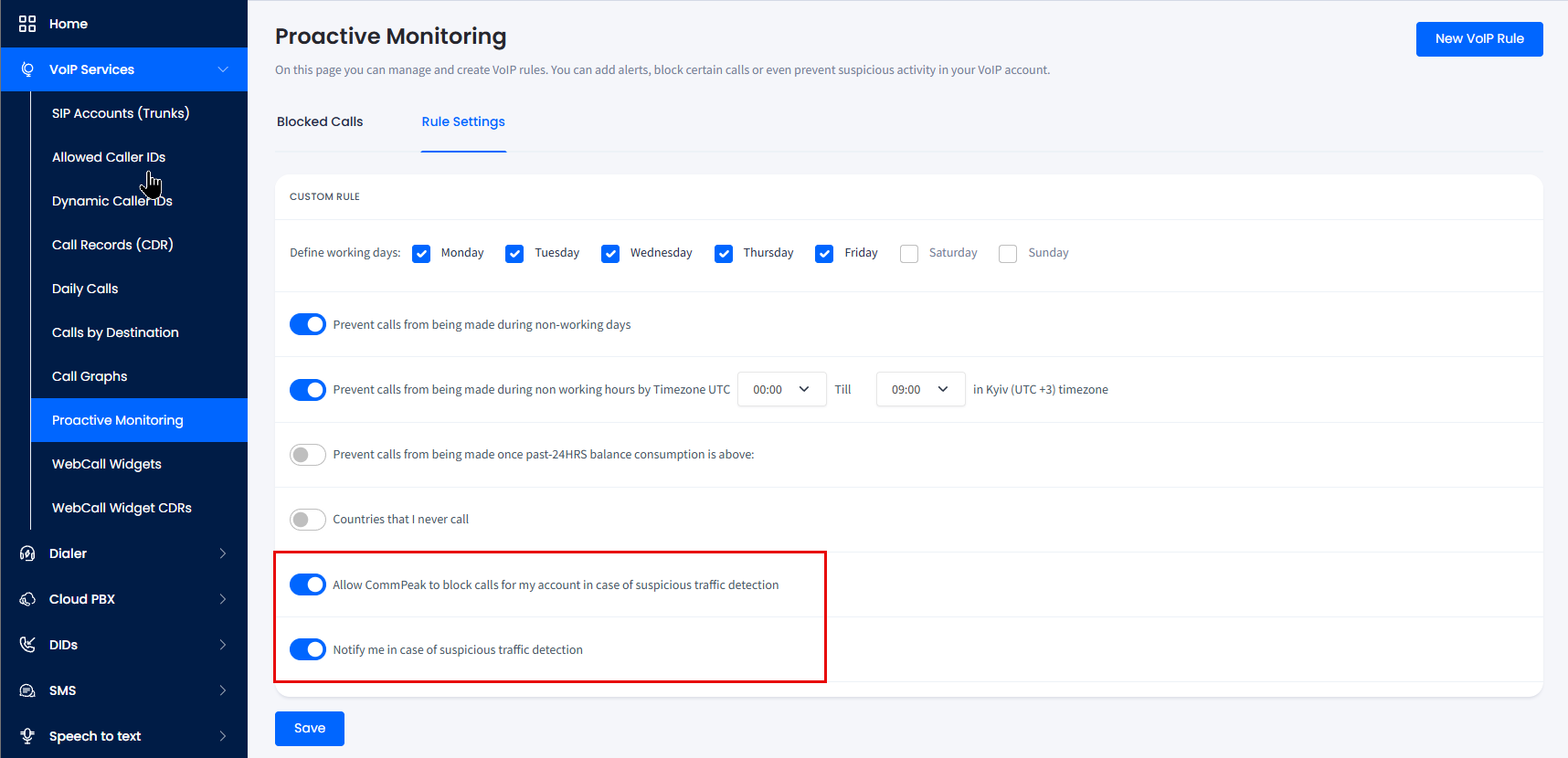Disable non-working days call prevention toggle
Viewport: 1568px width, 758px height.
[x=308, y=324]
